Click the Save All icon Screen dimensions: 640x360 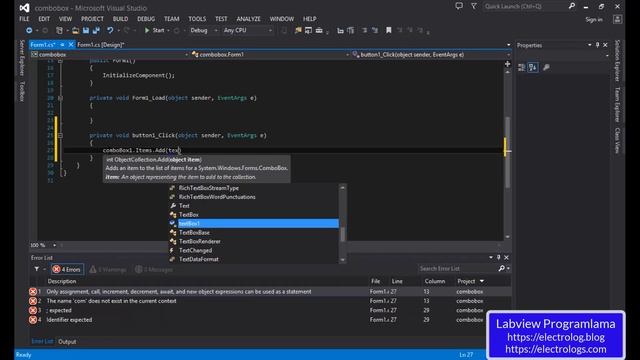[x=96, y=31]
